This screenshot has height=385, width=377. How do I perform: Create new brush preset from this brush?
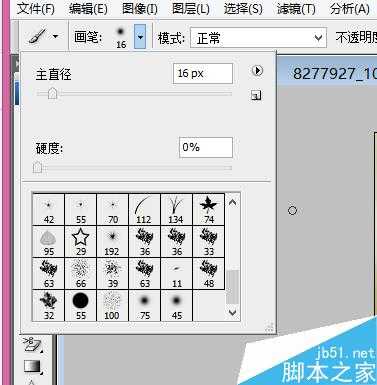[x=256, y=96]
